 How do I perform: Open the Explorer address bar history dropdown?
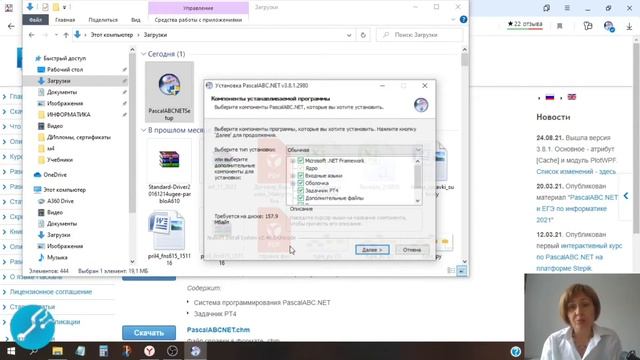pyautogui.click(x=349, y=35)
